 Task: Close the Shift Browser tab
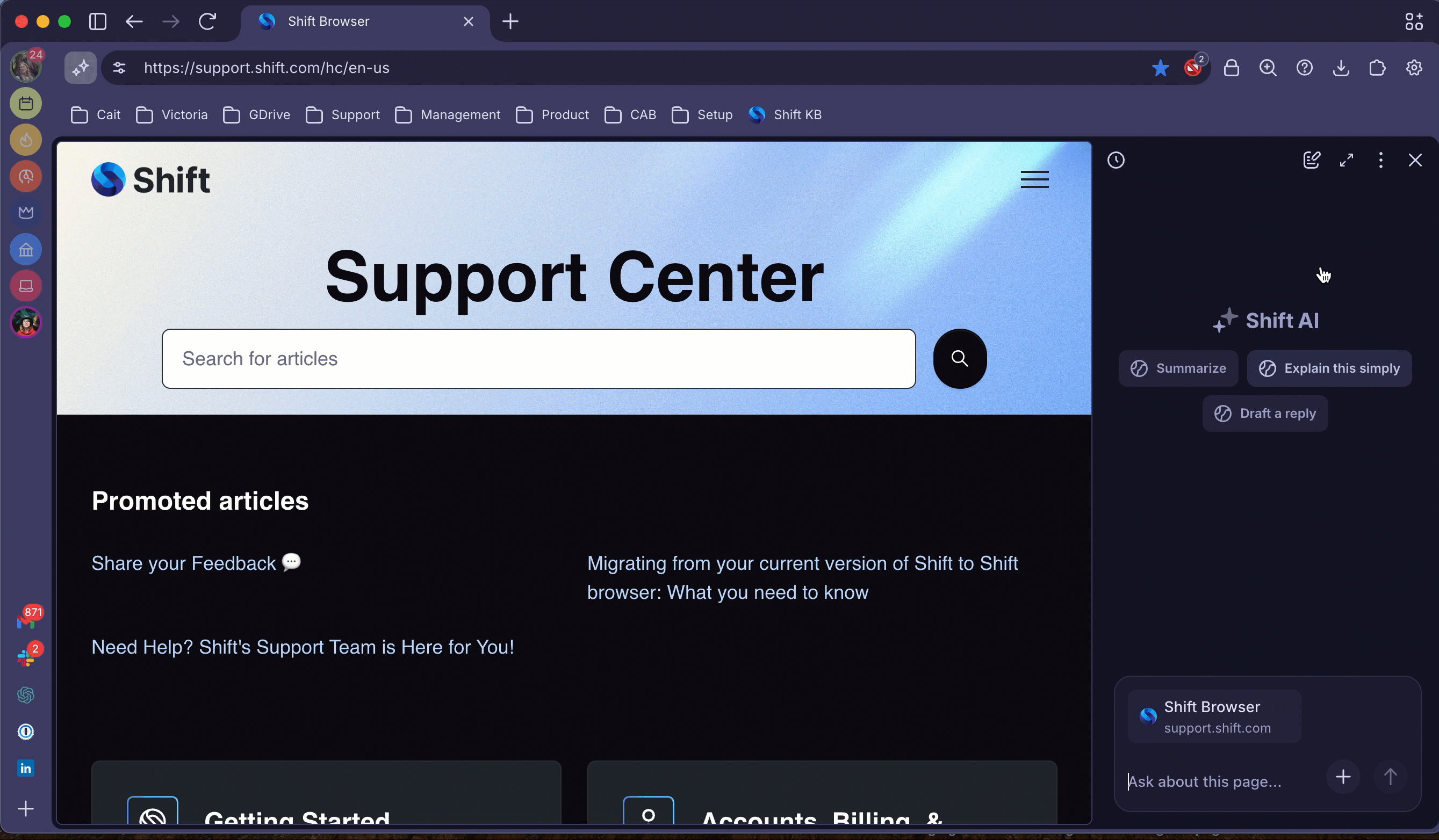(468, 21)
